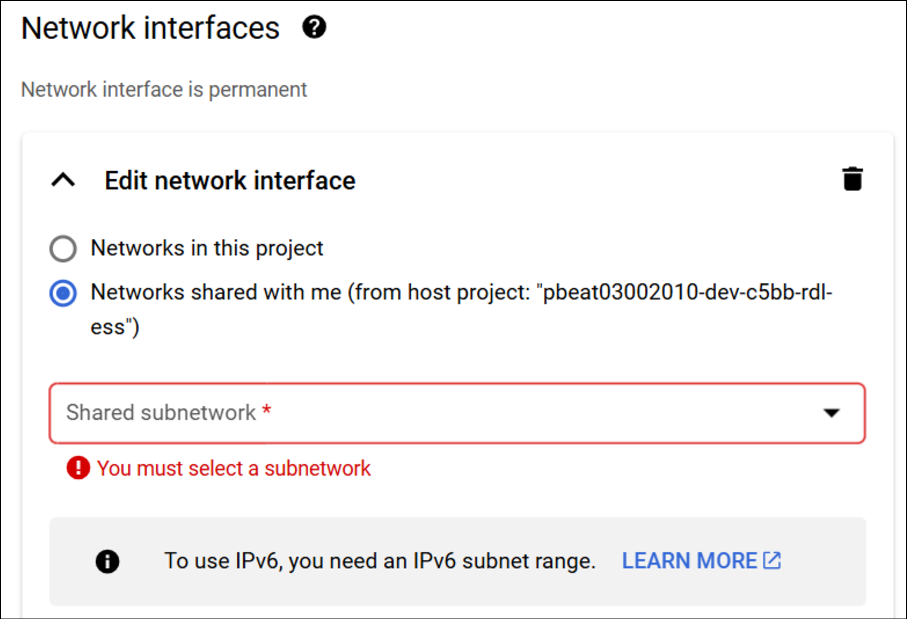
Task: Delete the network interface with trash icon
Action: [852, 180]
